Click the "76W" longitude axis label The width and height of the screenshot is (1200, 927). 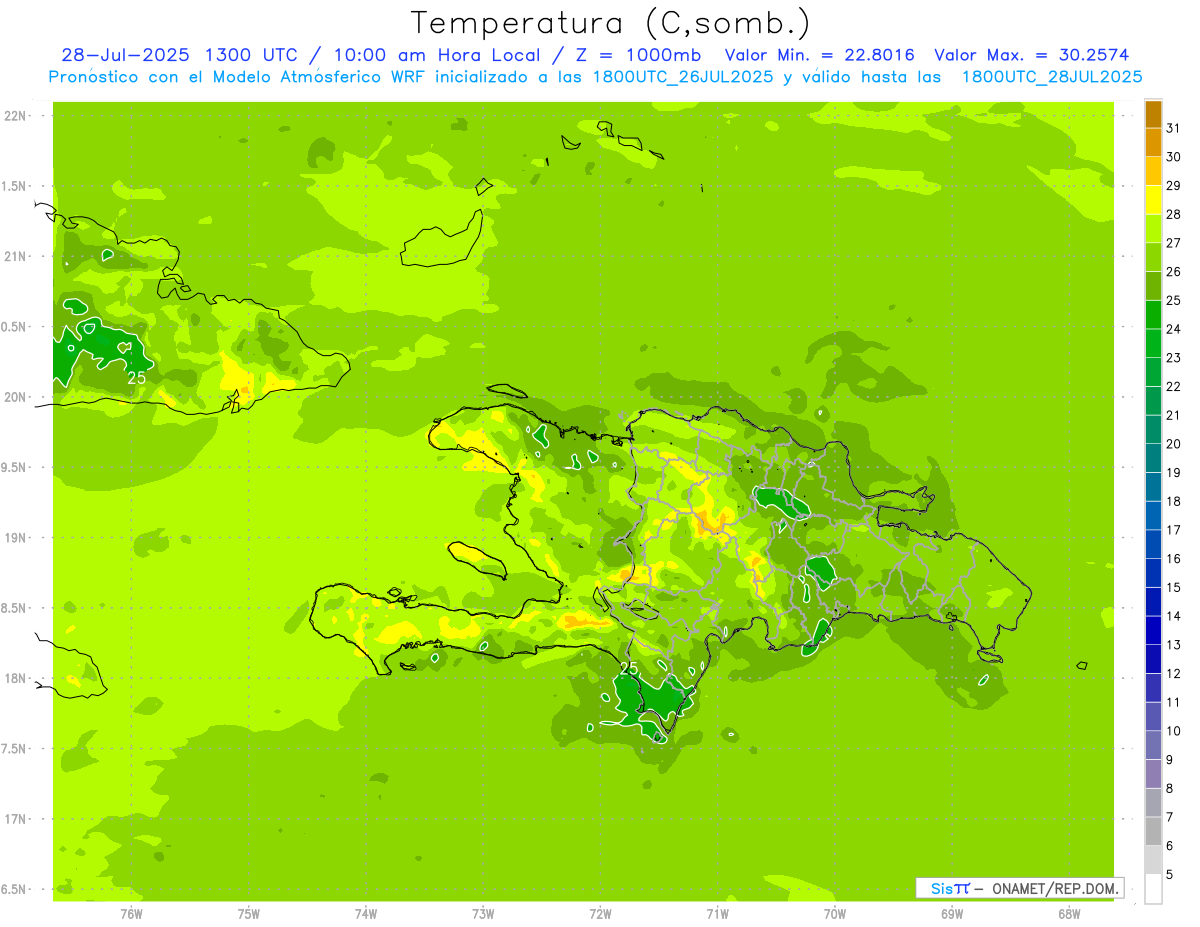131,913
